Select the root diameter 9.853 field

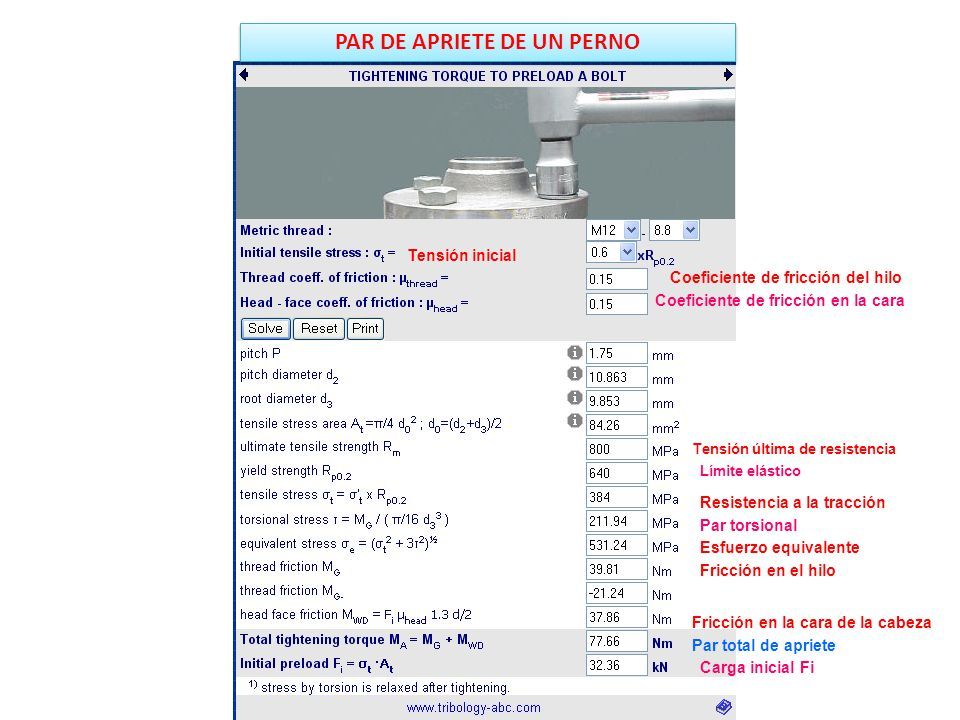617,401
